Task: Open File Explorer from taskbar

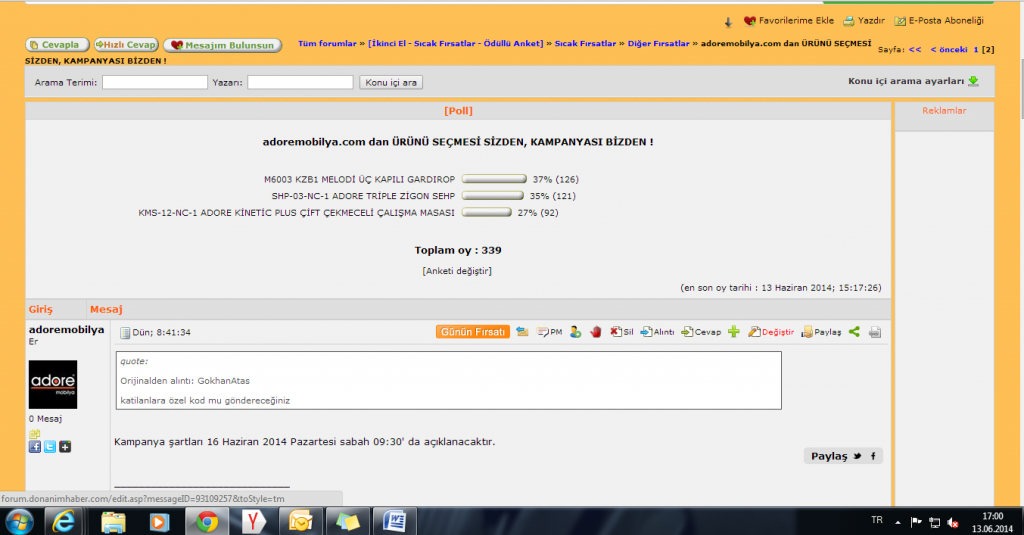Action: [113, 522]
